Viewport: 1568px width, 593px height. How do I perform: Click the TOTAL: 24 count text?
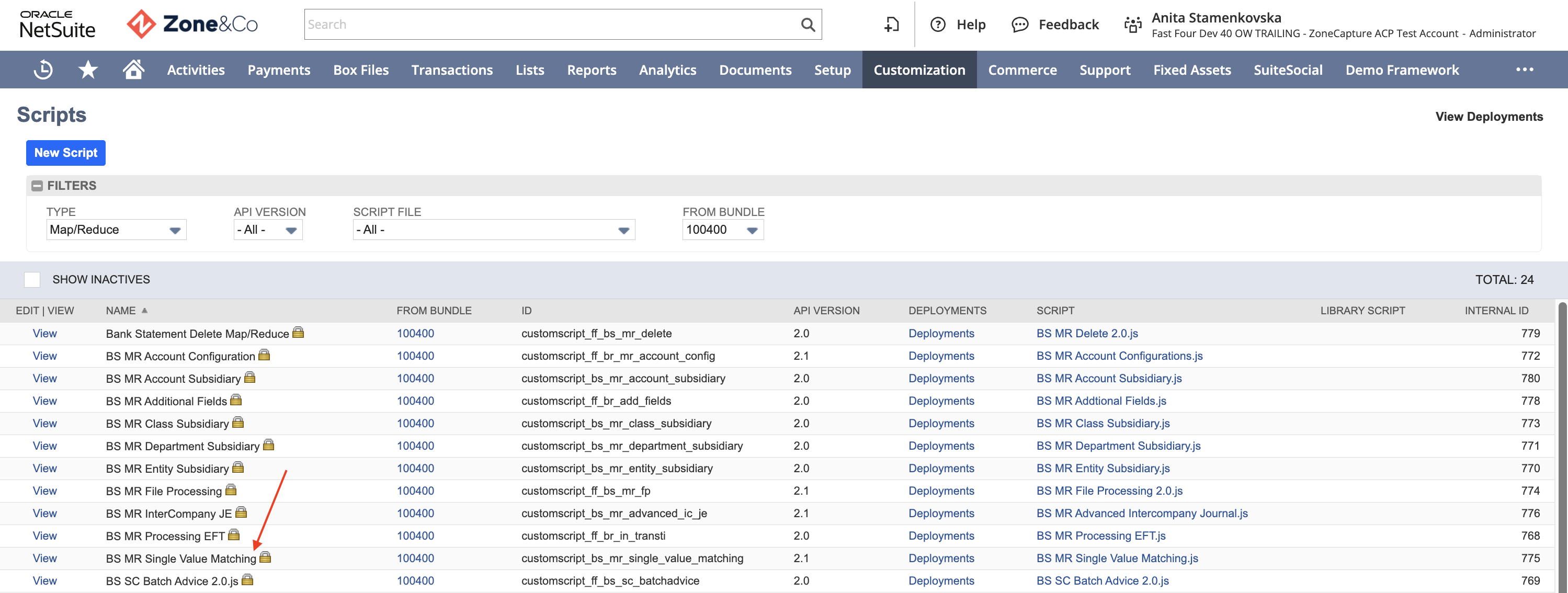(x=1504, y=279)
